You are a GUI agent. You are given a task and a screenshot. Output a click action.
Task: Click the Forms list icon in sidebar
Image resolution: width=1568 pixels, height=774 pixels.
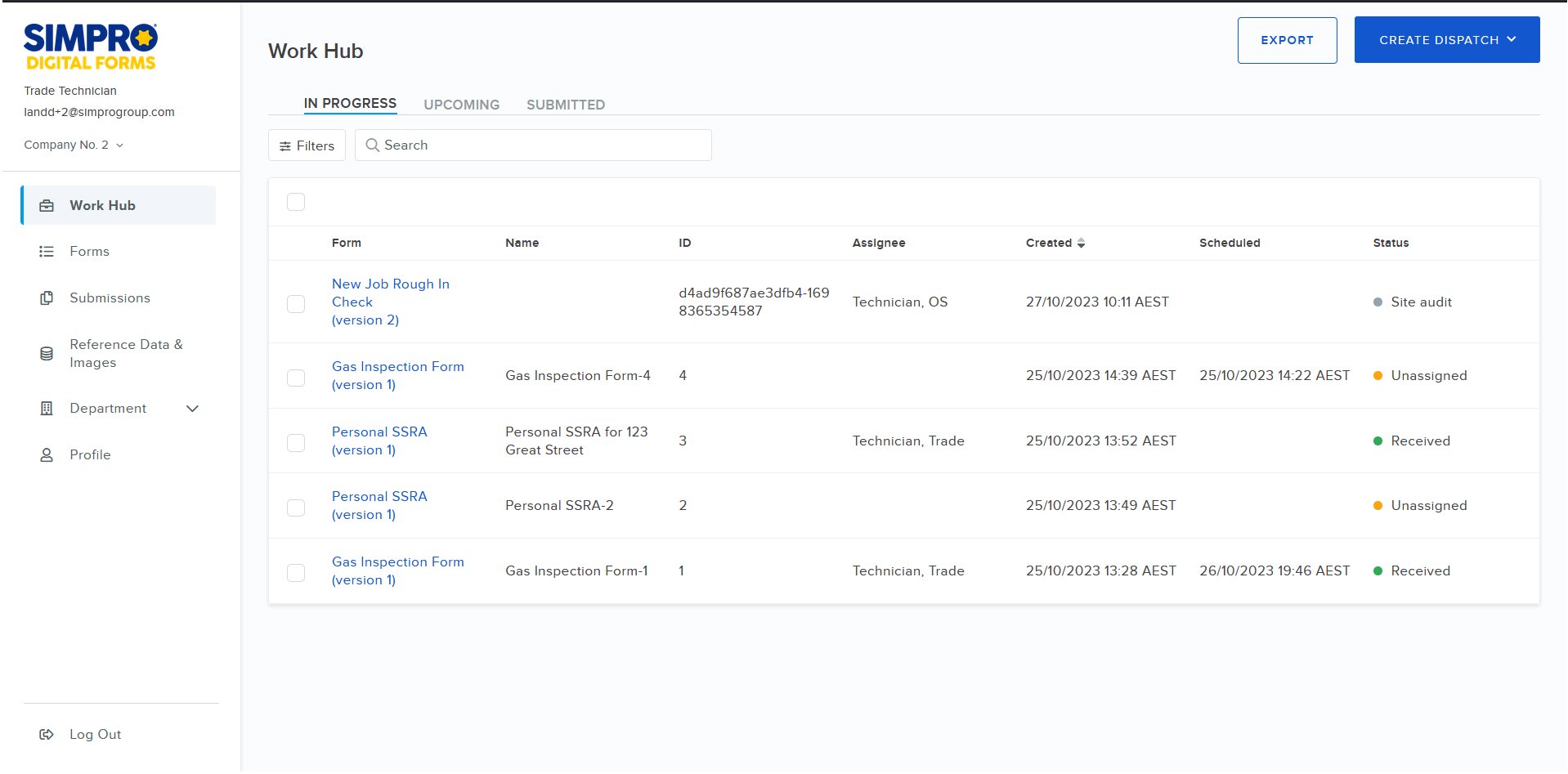tap(47, 251)
